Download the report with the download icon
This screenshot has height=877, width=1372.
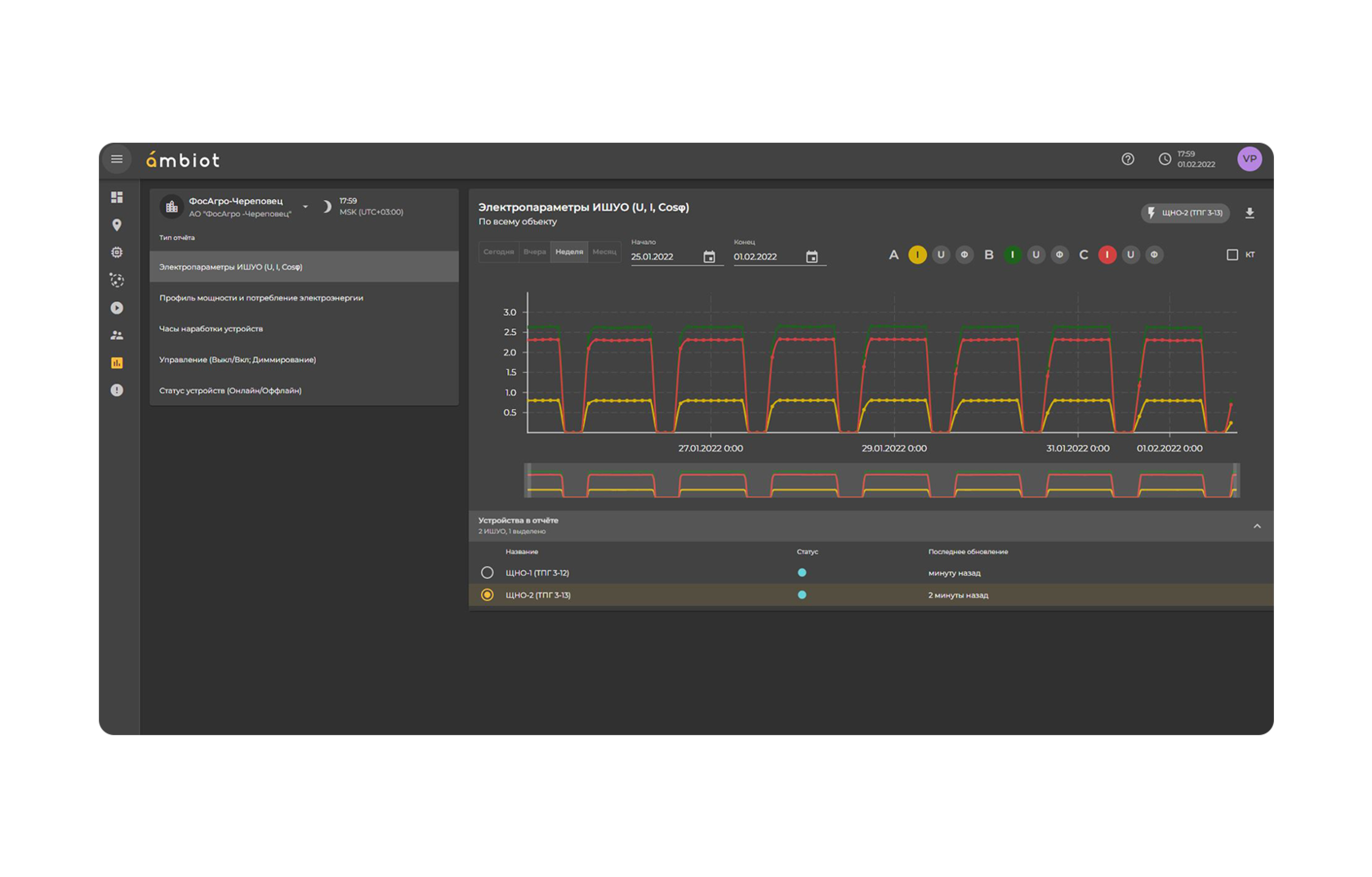[1249, 213]
